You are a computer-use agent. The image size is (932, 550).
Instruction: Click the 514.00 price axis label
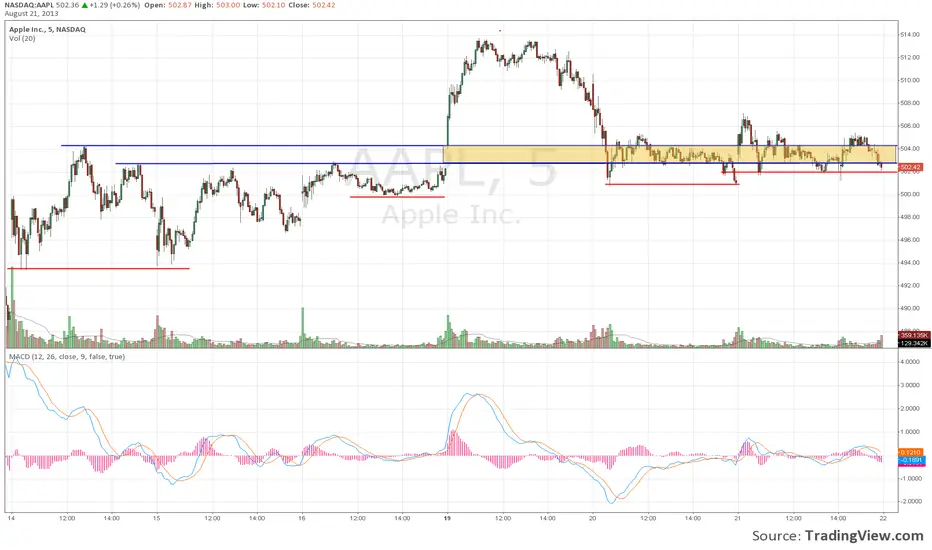[910, 34]
